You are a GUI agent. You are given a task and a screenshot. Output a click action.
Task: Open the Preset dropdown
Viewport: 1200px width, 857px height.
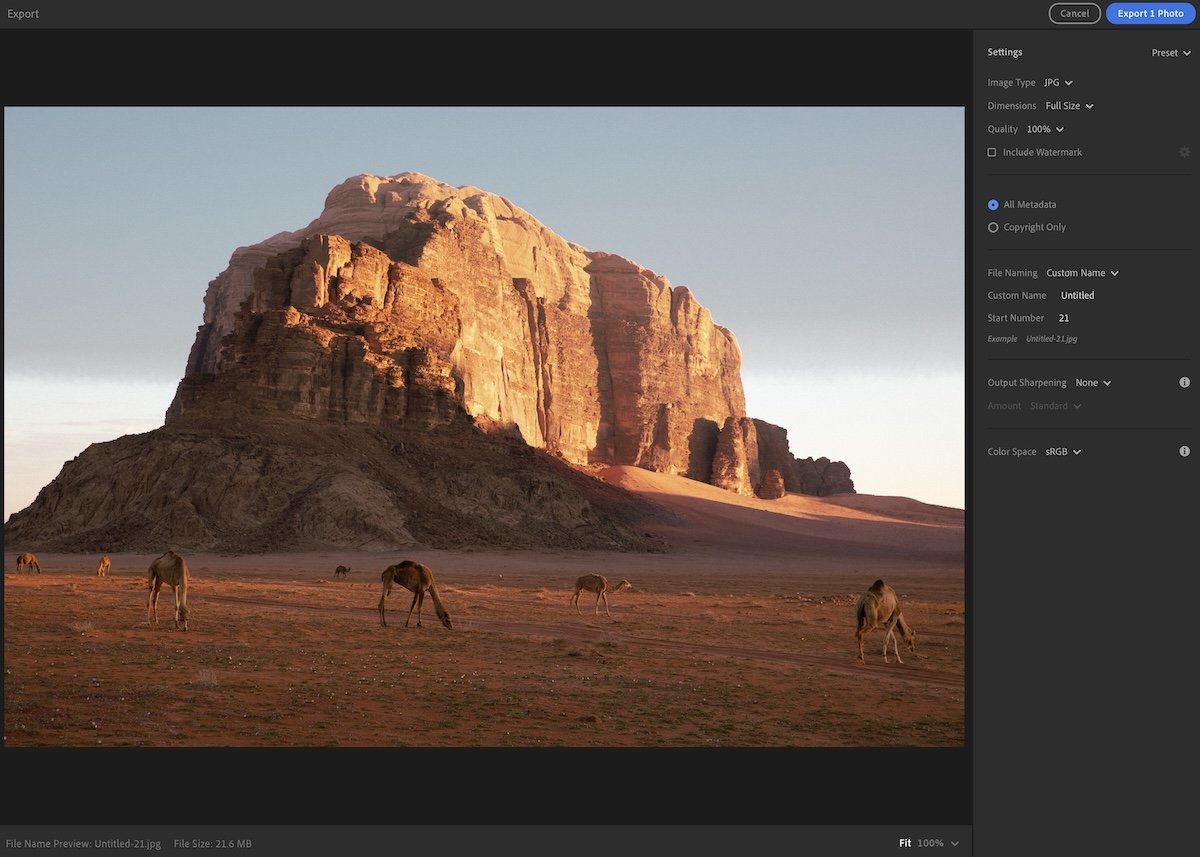[1170, 52]
